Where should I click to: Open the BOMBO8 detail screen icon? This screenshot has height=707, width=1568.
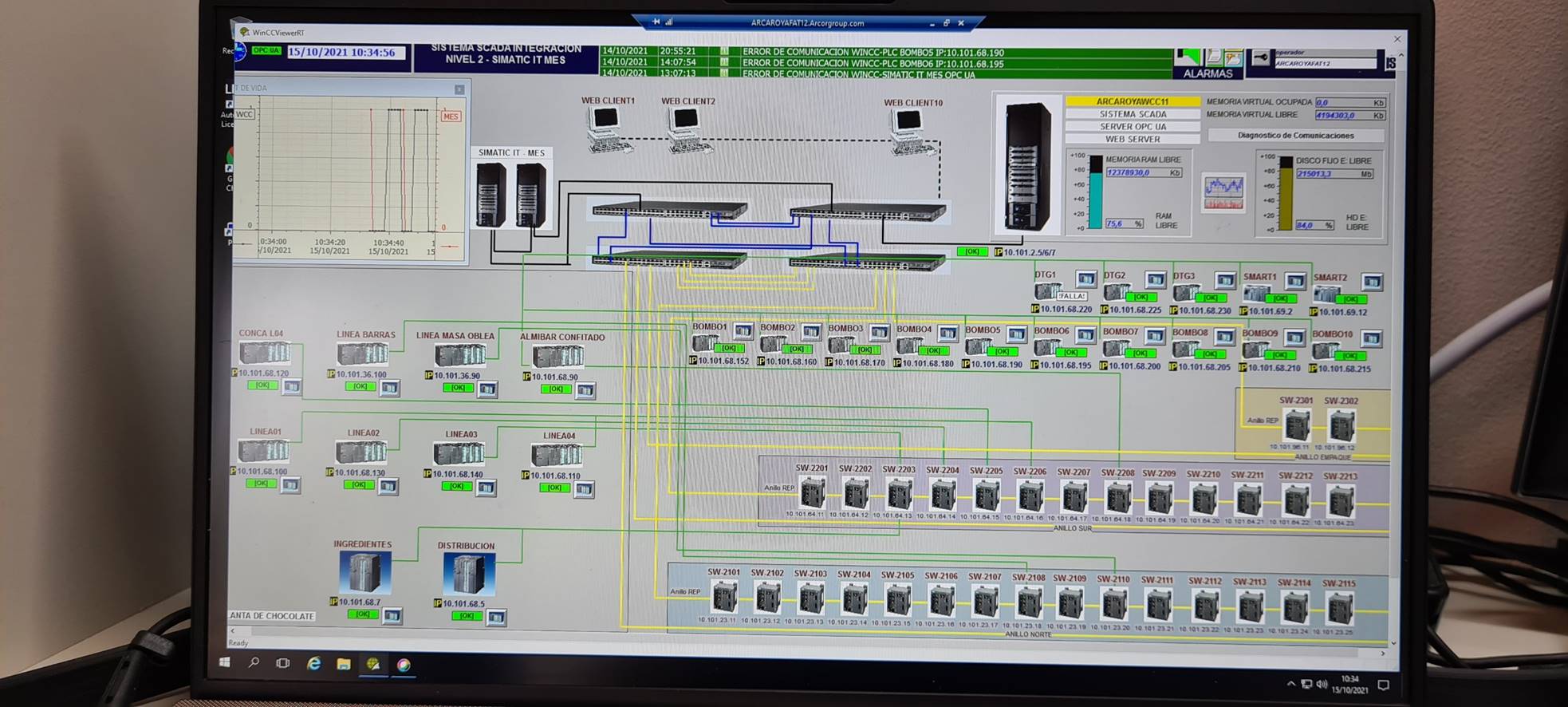click(1224, 336)
